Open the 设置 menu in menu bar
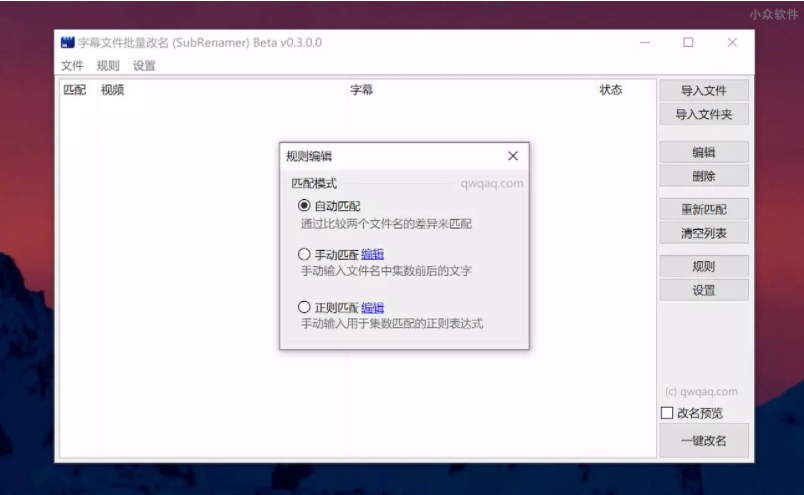This screenshot has height=495, width=804. pyautogui.click(x=144, y=66)
